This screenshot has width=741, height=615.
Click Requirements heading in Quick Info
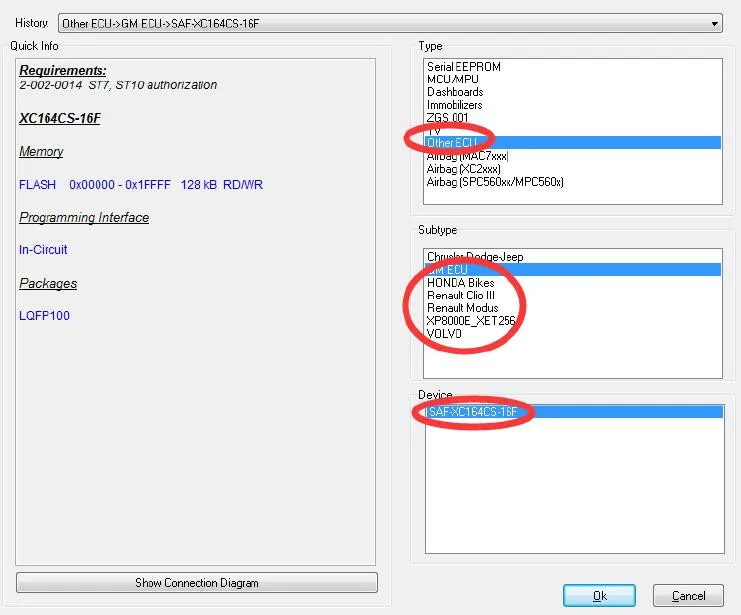(62, 70)
